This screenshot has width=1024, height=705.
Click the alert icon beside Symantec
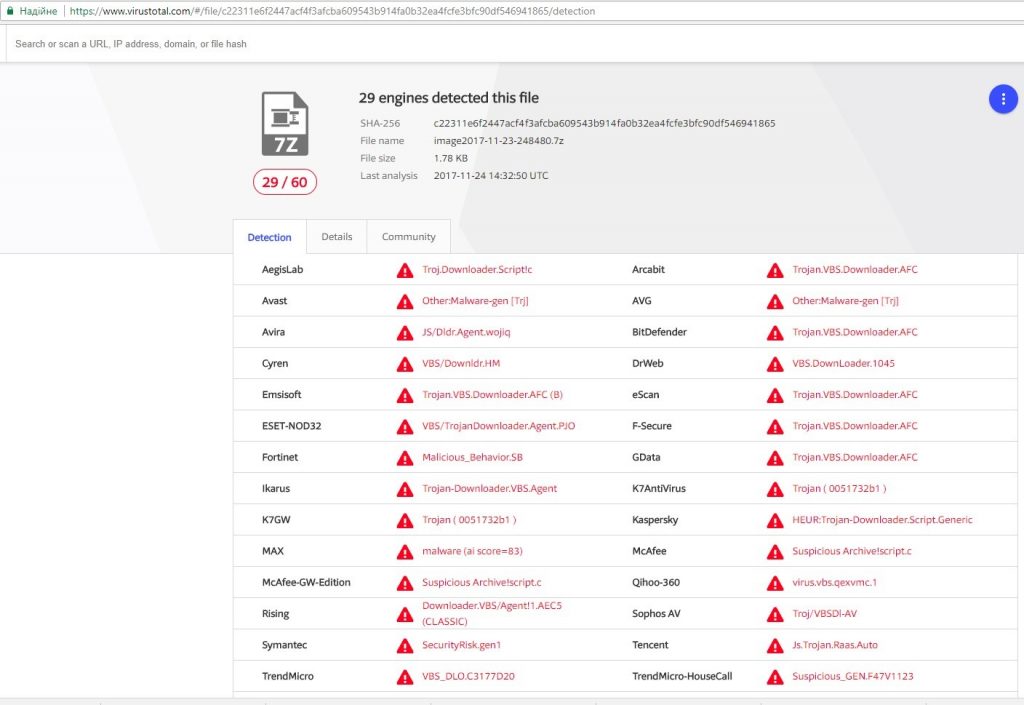(x=404, y=645)
